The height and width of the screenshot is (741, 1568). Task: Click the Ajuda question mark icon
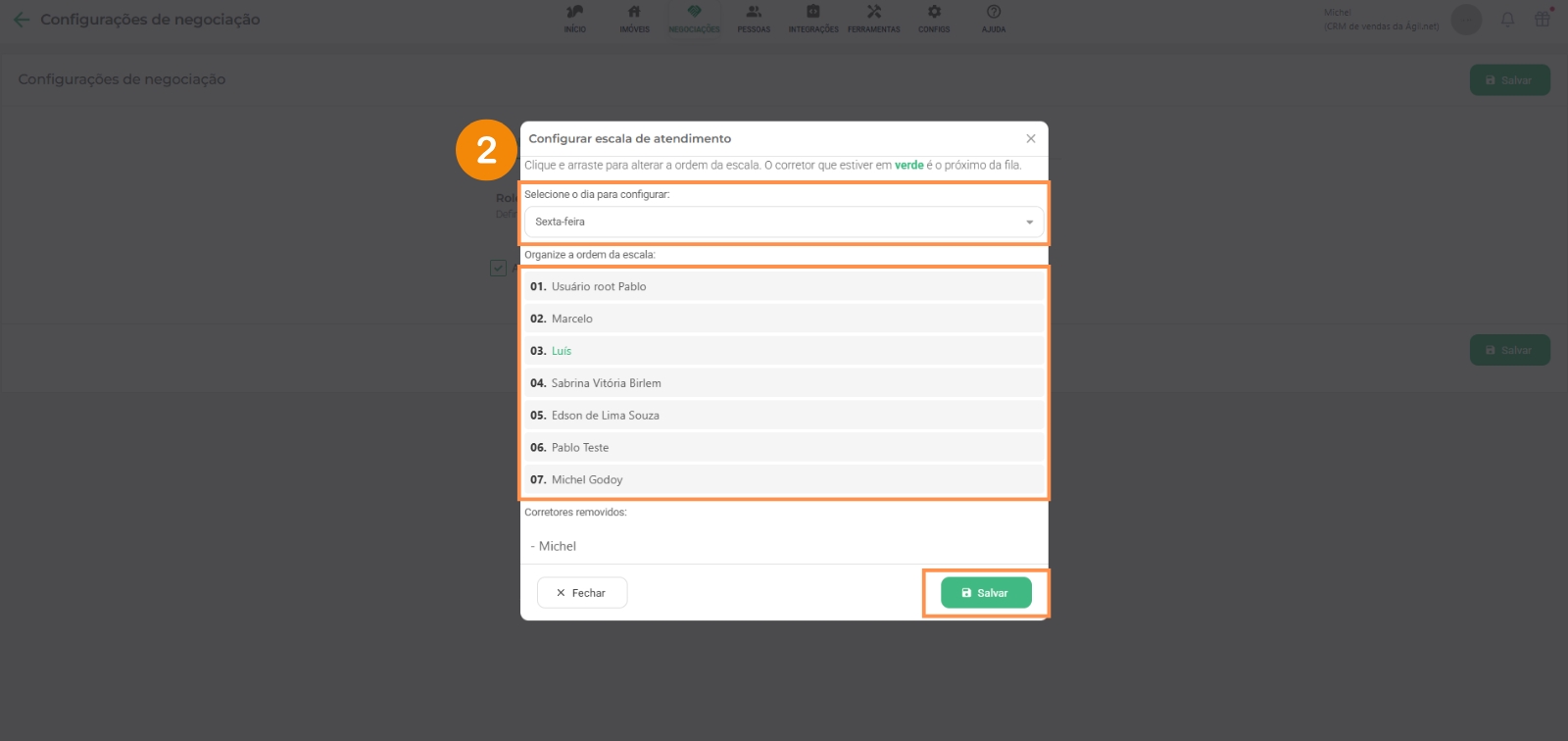994,13
